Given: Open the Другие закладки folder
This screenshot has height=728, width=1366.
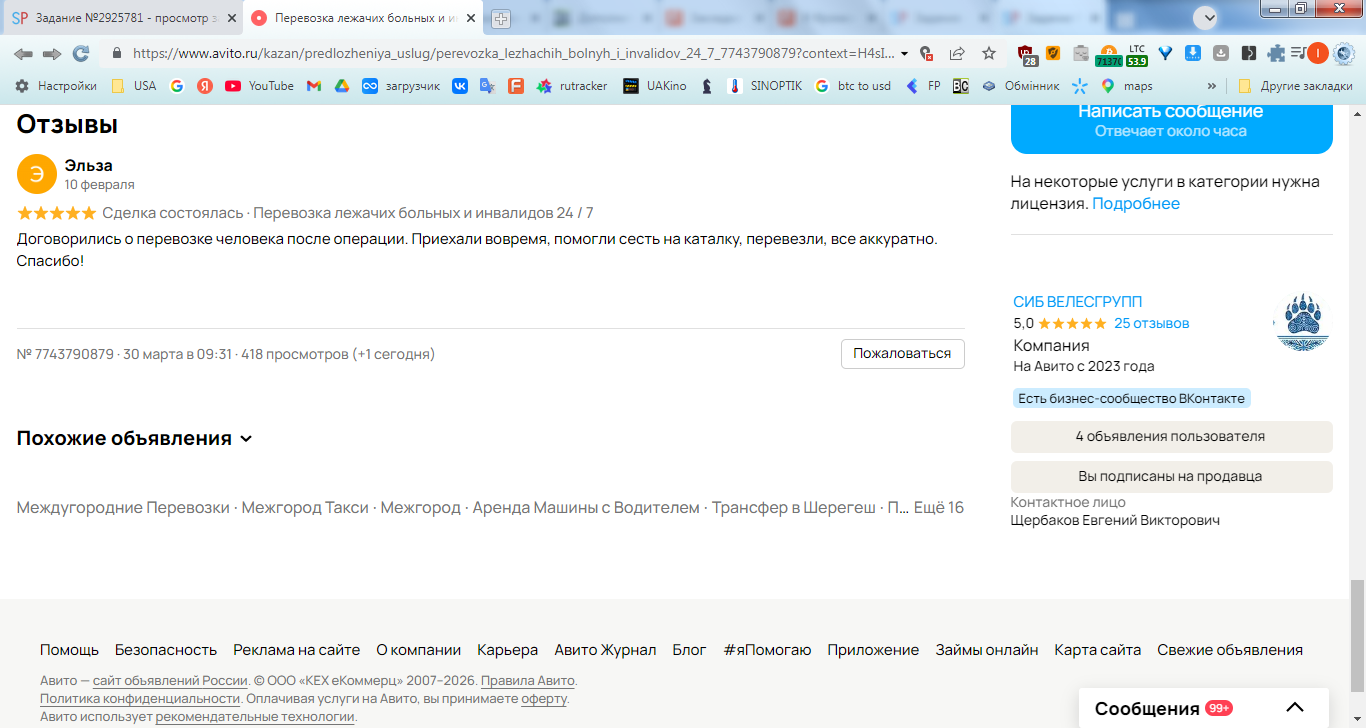Looking at the screenshot, I should click(1295, 86).
